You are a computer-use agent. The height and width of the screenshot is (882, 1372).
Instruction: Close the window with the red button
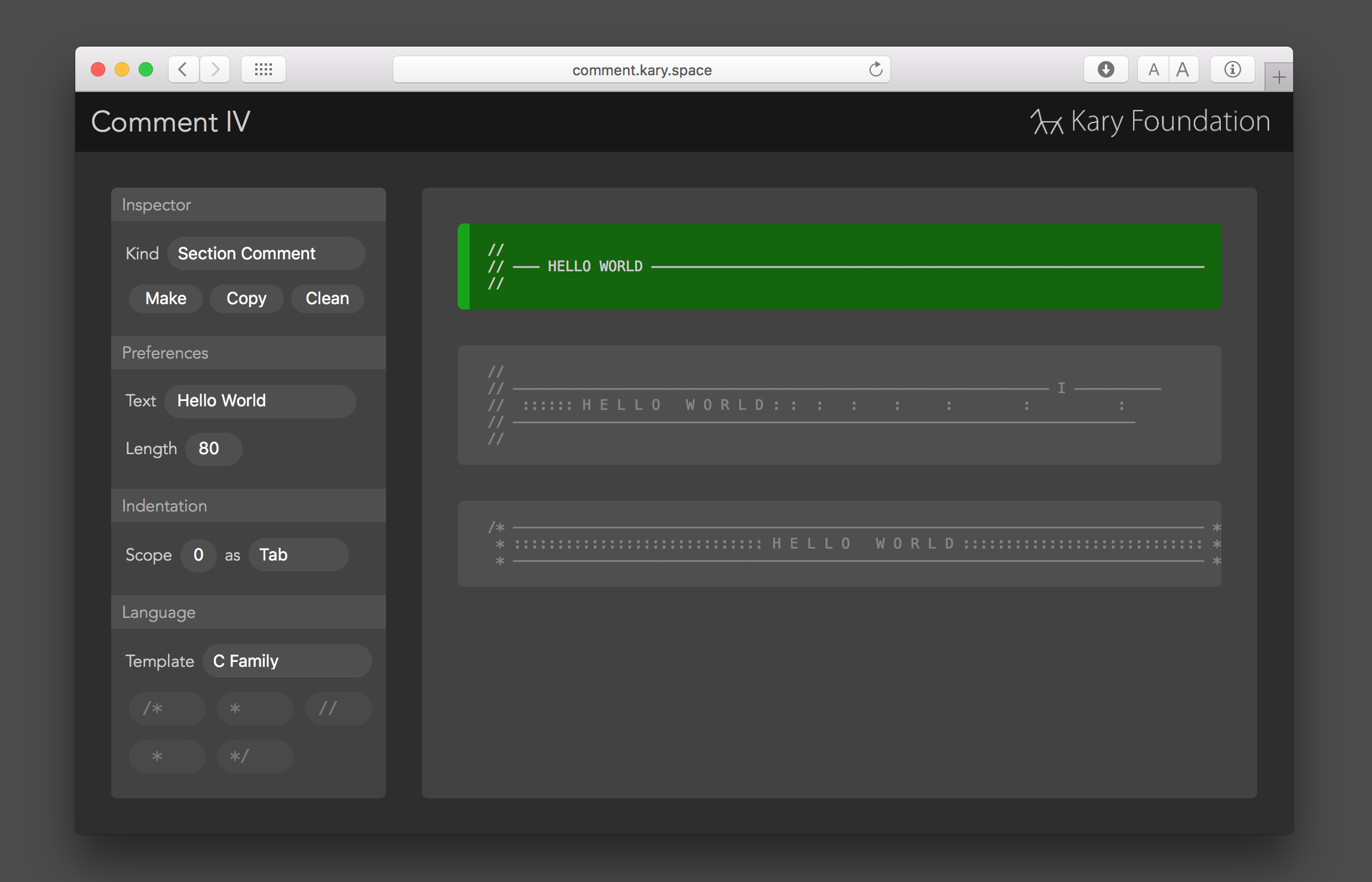[x=98, y=70]
